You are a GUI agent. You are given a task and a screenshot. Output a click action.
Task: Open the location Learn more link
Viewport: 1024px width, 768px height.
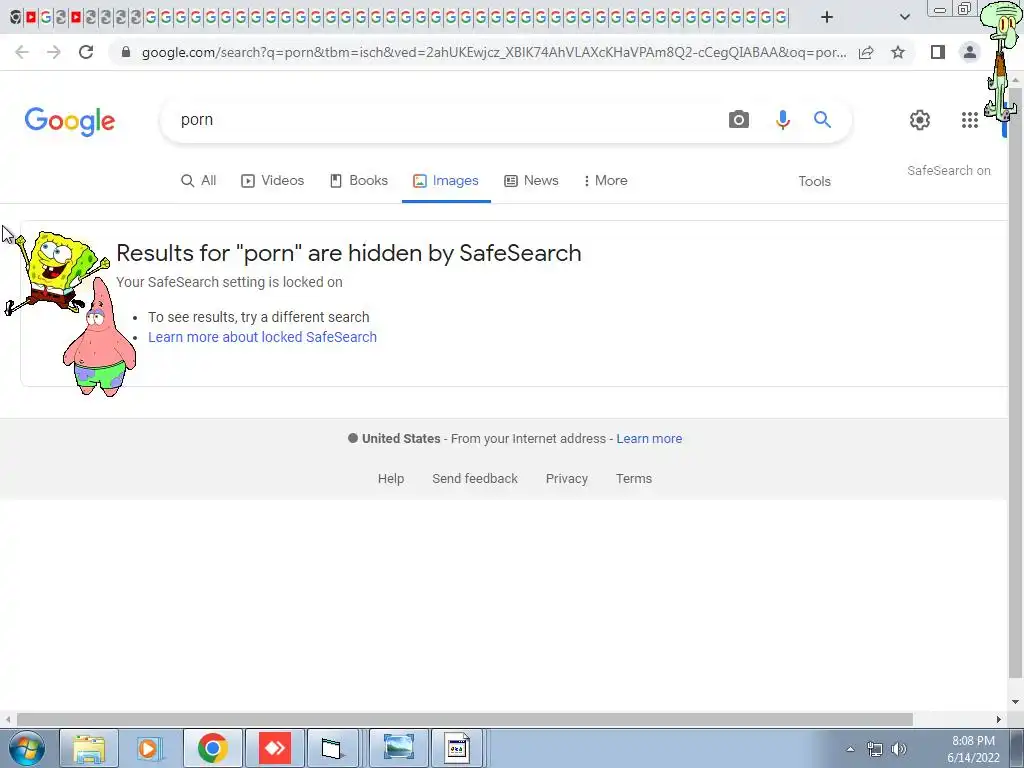click(649, 439)
